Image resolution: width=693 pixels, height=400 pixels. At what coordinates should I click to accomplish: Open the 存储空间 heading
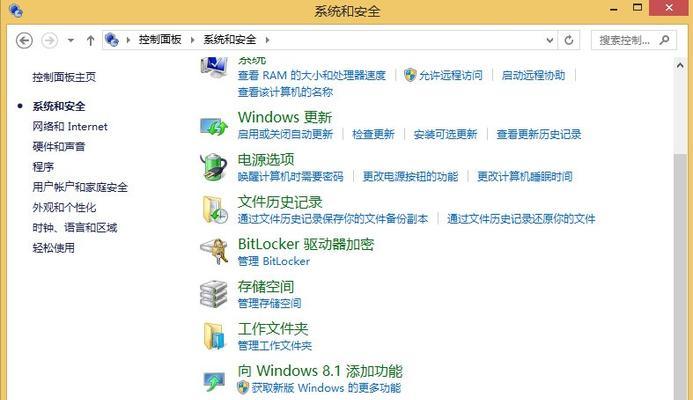(266, 287)
